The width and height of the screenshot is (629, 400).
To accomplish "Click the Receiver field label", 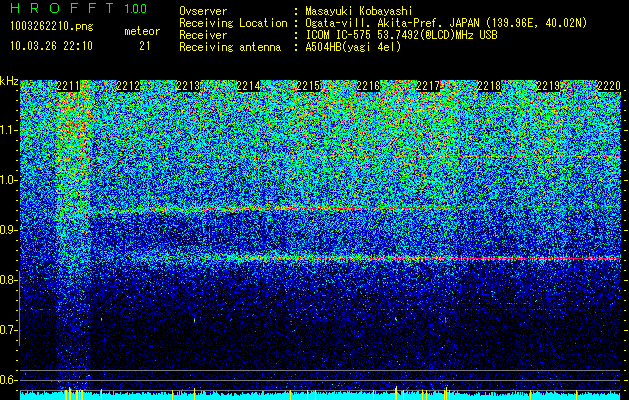I will (x=203, y=35).
